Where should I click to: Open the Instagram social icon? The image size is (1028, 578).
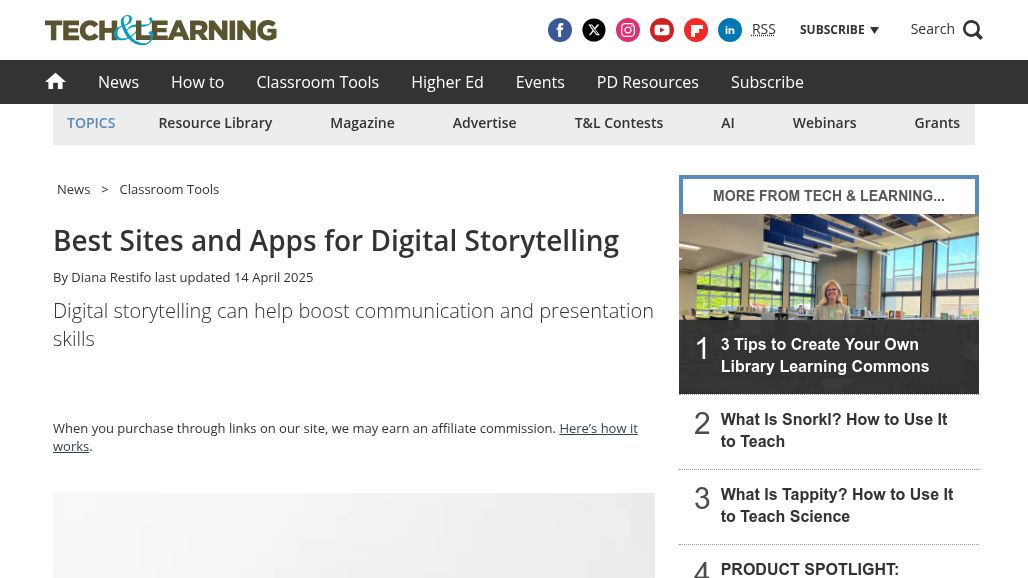pos(628,30)
